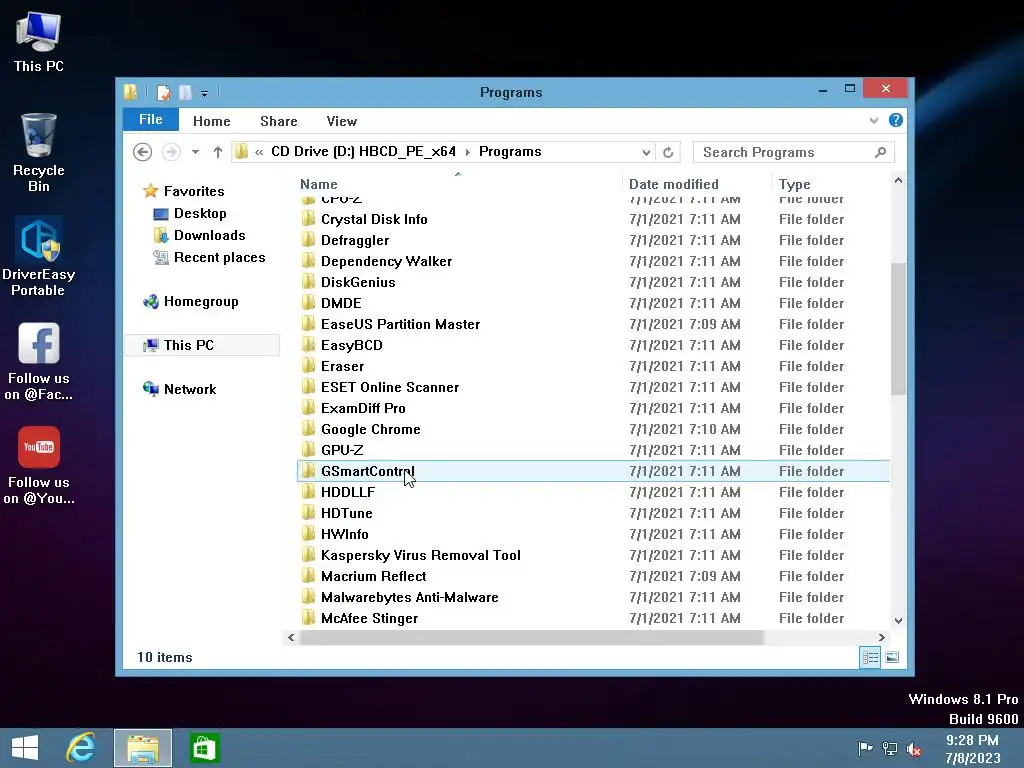Click vertical scrollbar up arrow
1024x768 pixels.
point(898,180)
